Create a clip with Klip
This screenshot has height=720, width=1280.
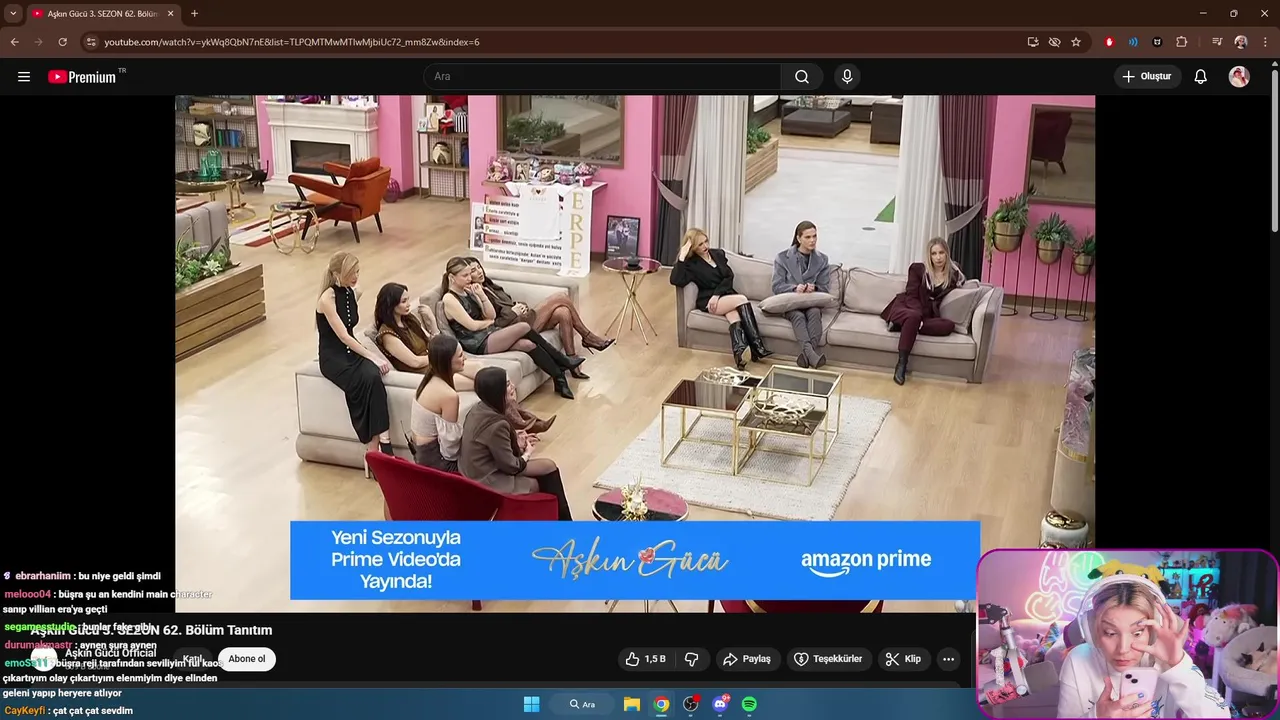pyautogui.click(x=903, y=659)
